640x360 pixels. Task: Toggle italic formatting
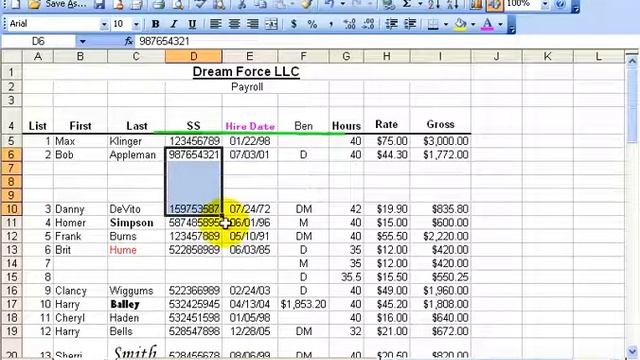pyautogui.click(x=174, y=24)
